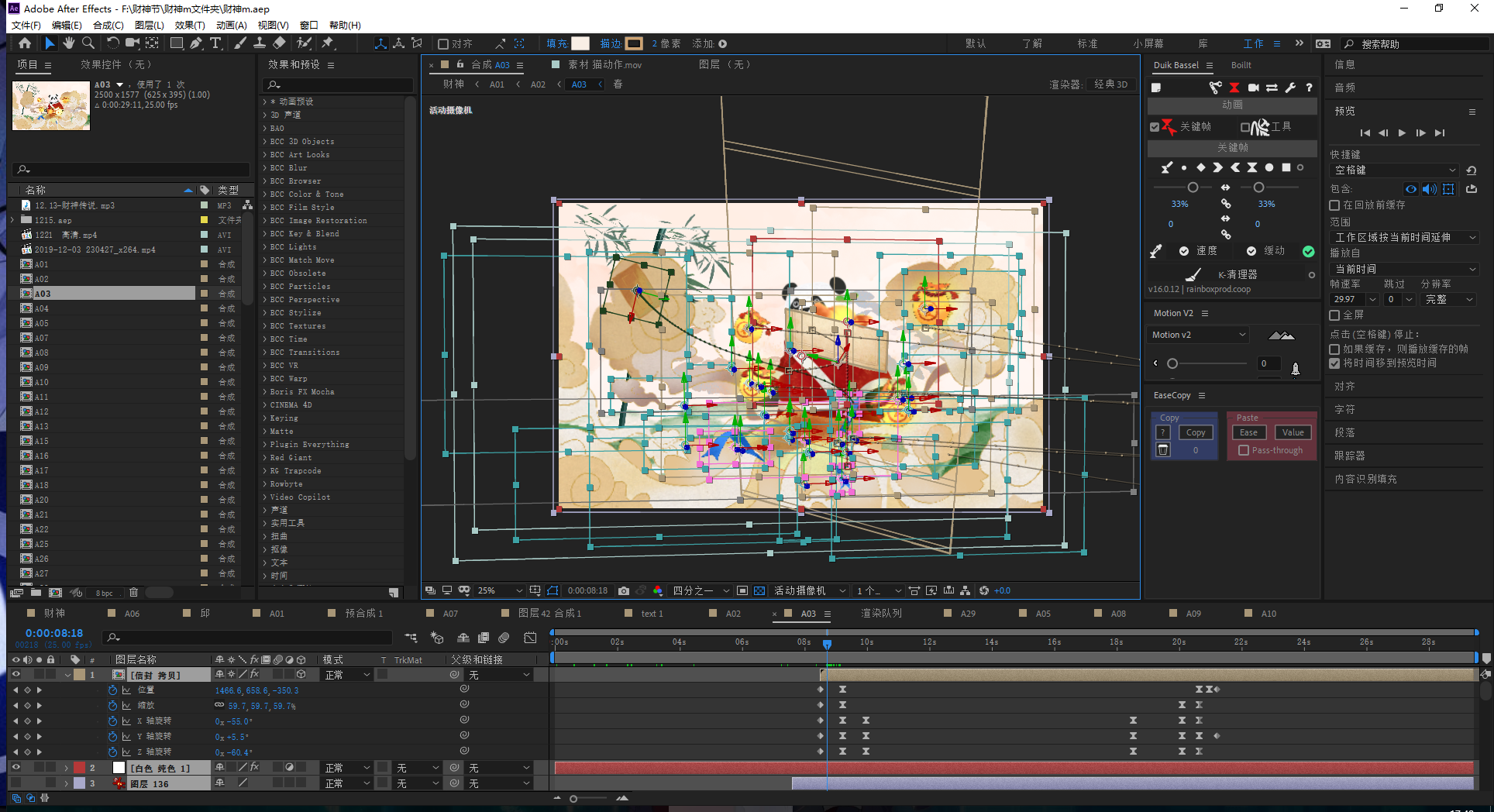Enable snapping (对齐) checkbox
Viewport: 1494px width, 812px height.
pos(443,44)
